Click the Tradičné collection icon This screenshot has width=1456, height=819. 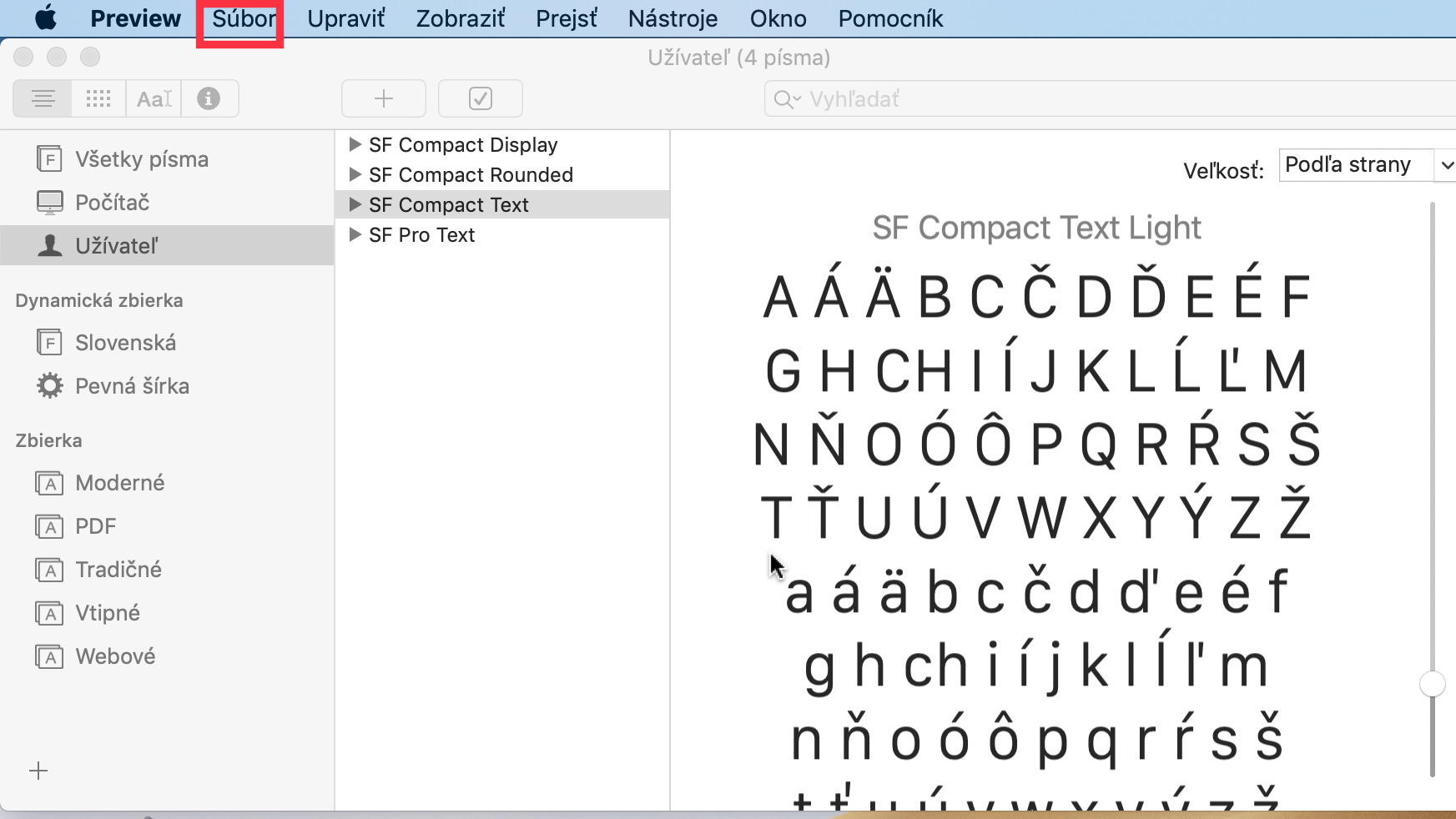[49, 570]
